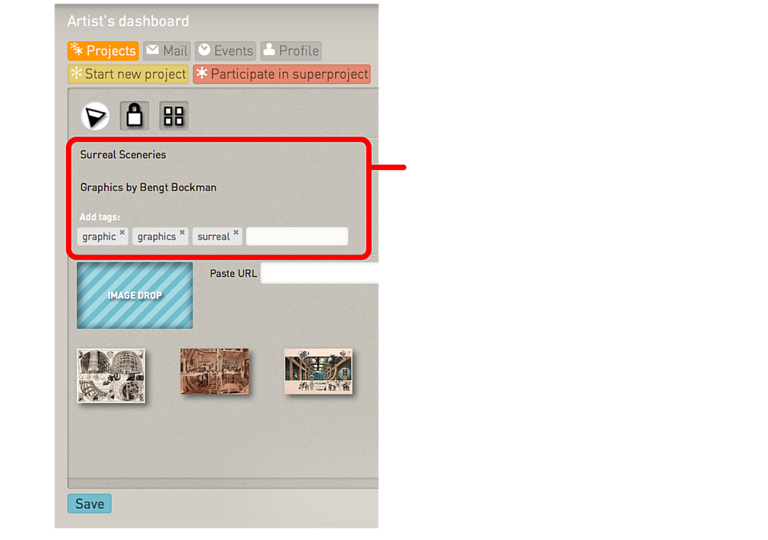Save the project with the Save button
This screenshot has width=768, height=540.
[89, 504]
